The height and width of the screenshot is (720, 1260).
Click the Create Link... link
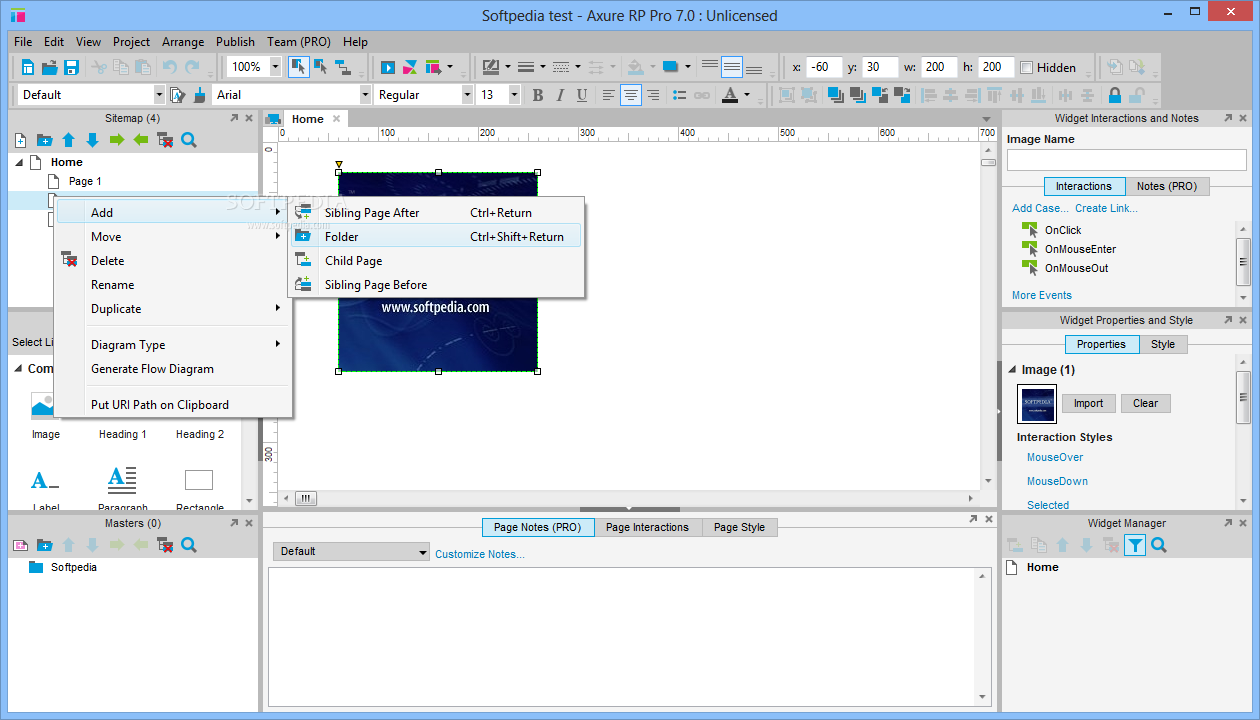click(1106, 208)
